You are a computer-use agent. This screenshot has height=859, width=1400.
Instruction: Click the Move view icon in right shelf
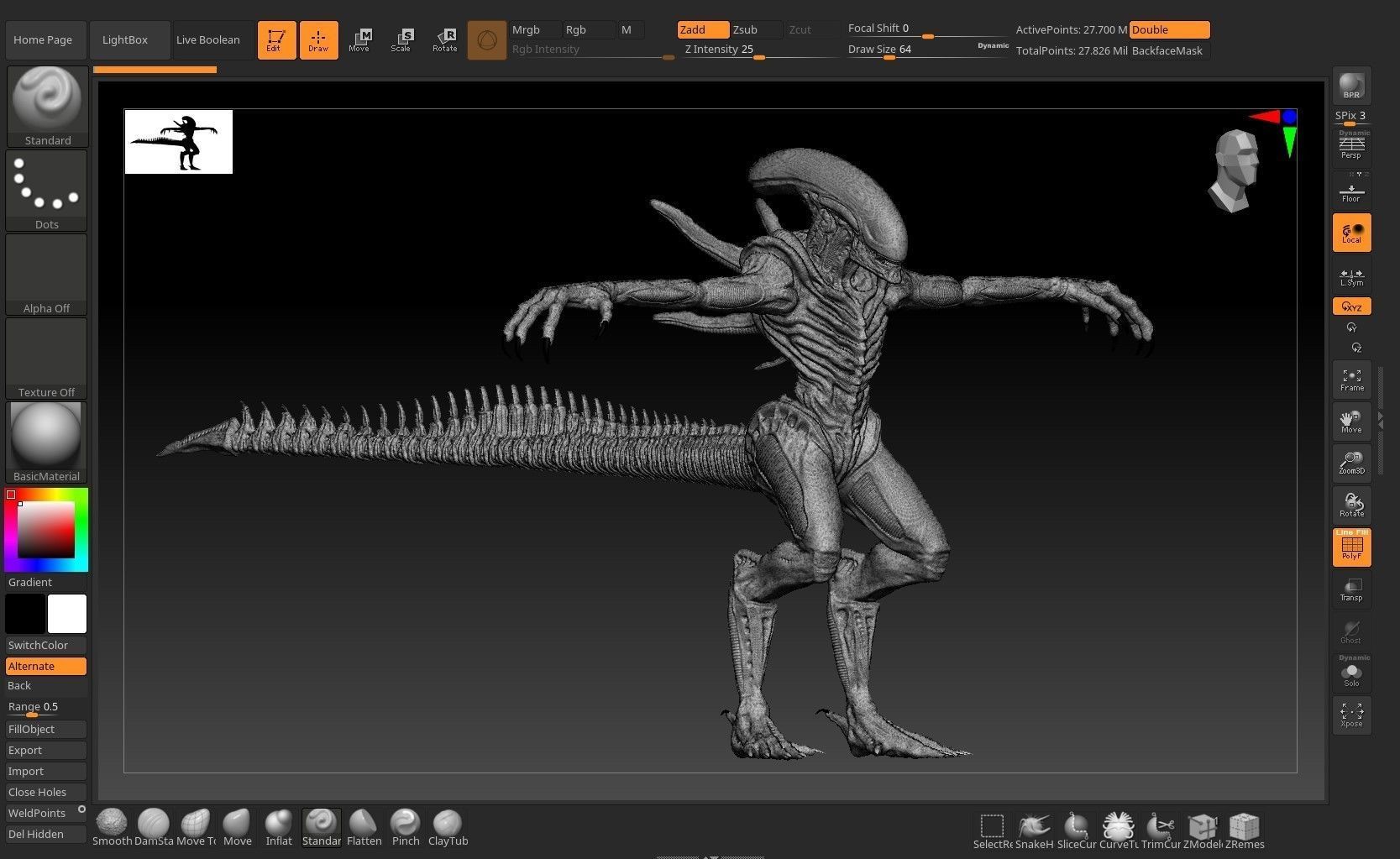[x=1351, y=422]
